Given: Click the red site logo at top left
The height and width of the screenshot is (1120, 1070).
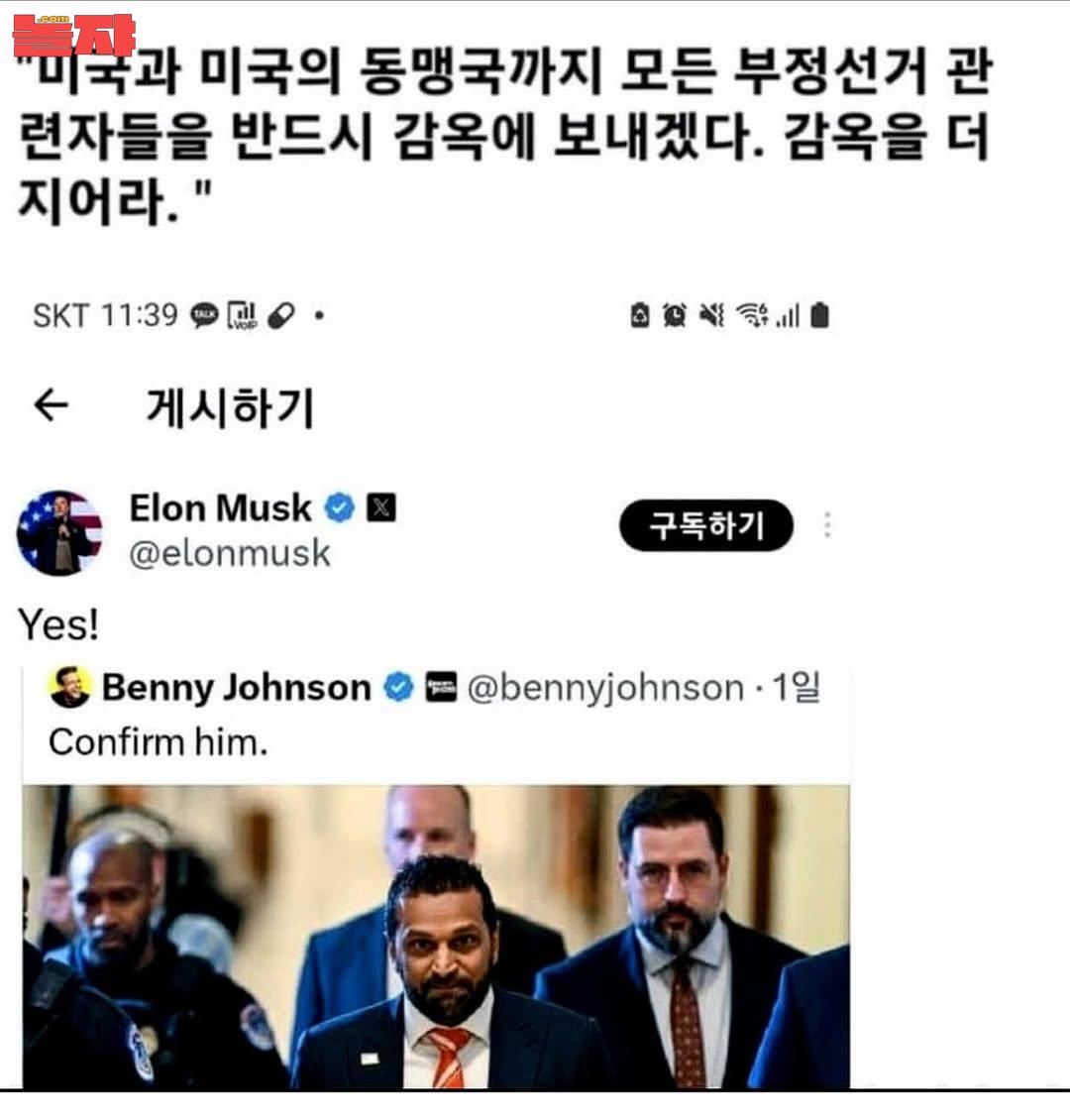Looking at the screenshot, I should pos(74,35).
